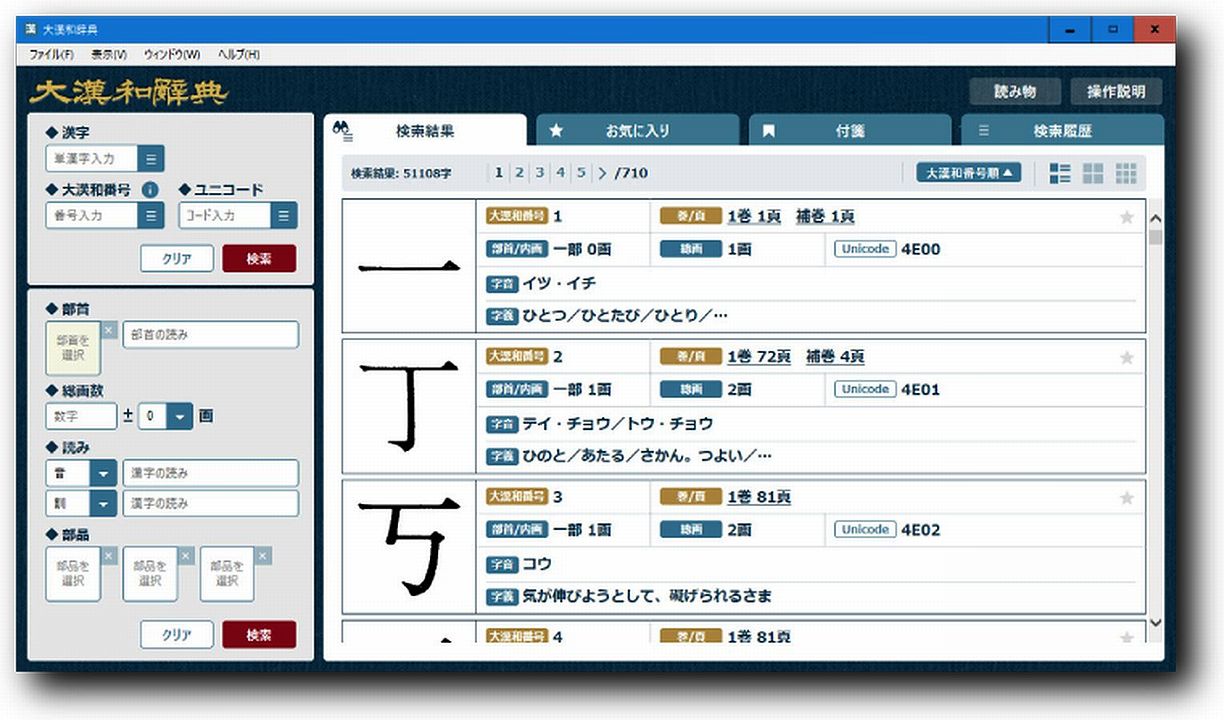
Task: Open the 総画数 plus-minus range dropdown
Action: [x=179, y=416]
